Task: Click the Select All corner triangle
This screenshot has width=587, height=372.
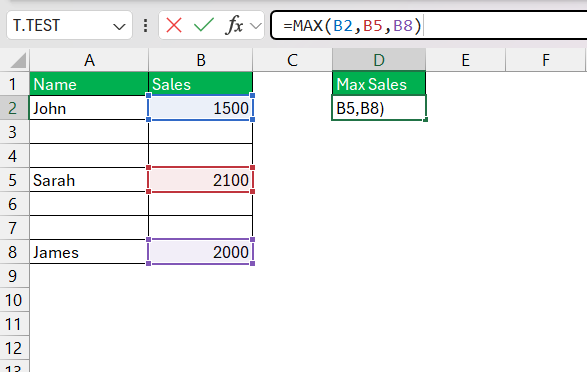Action: (18, 61)
